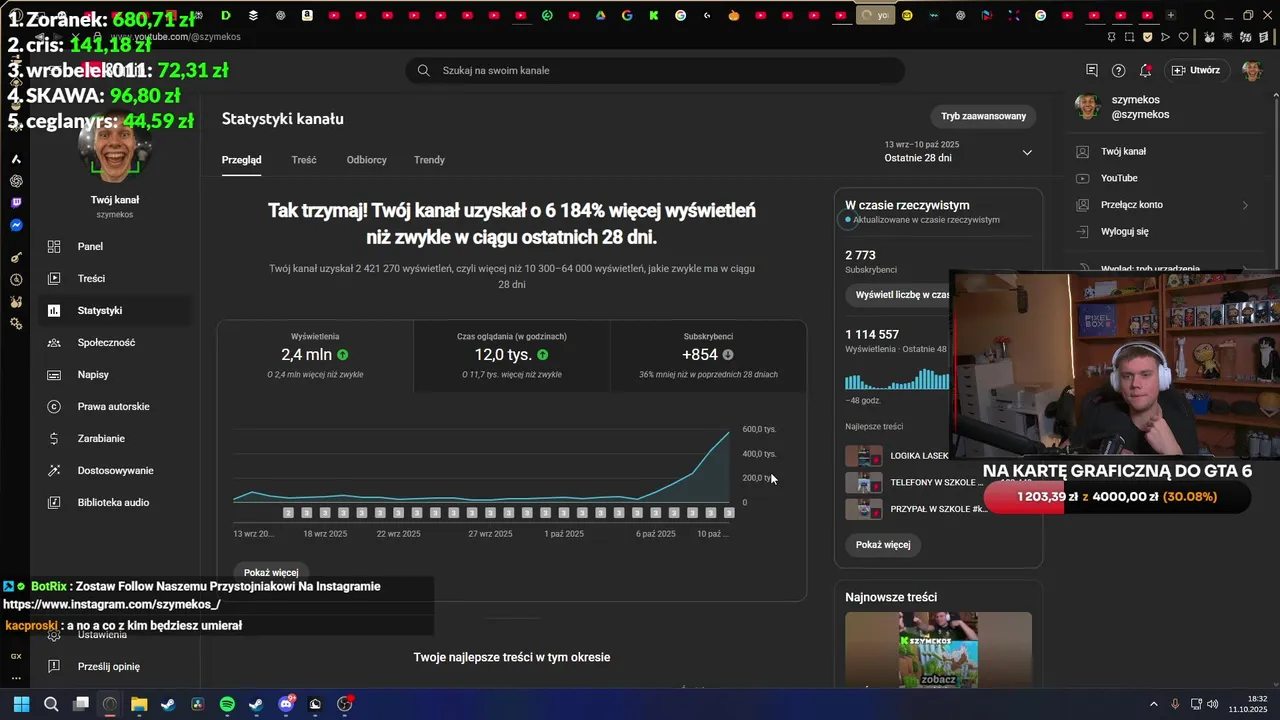Open Opera sidebar settings gear
This screenshot has height=720, width=1280.
[16, 323]
